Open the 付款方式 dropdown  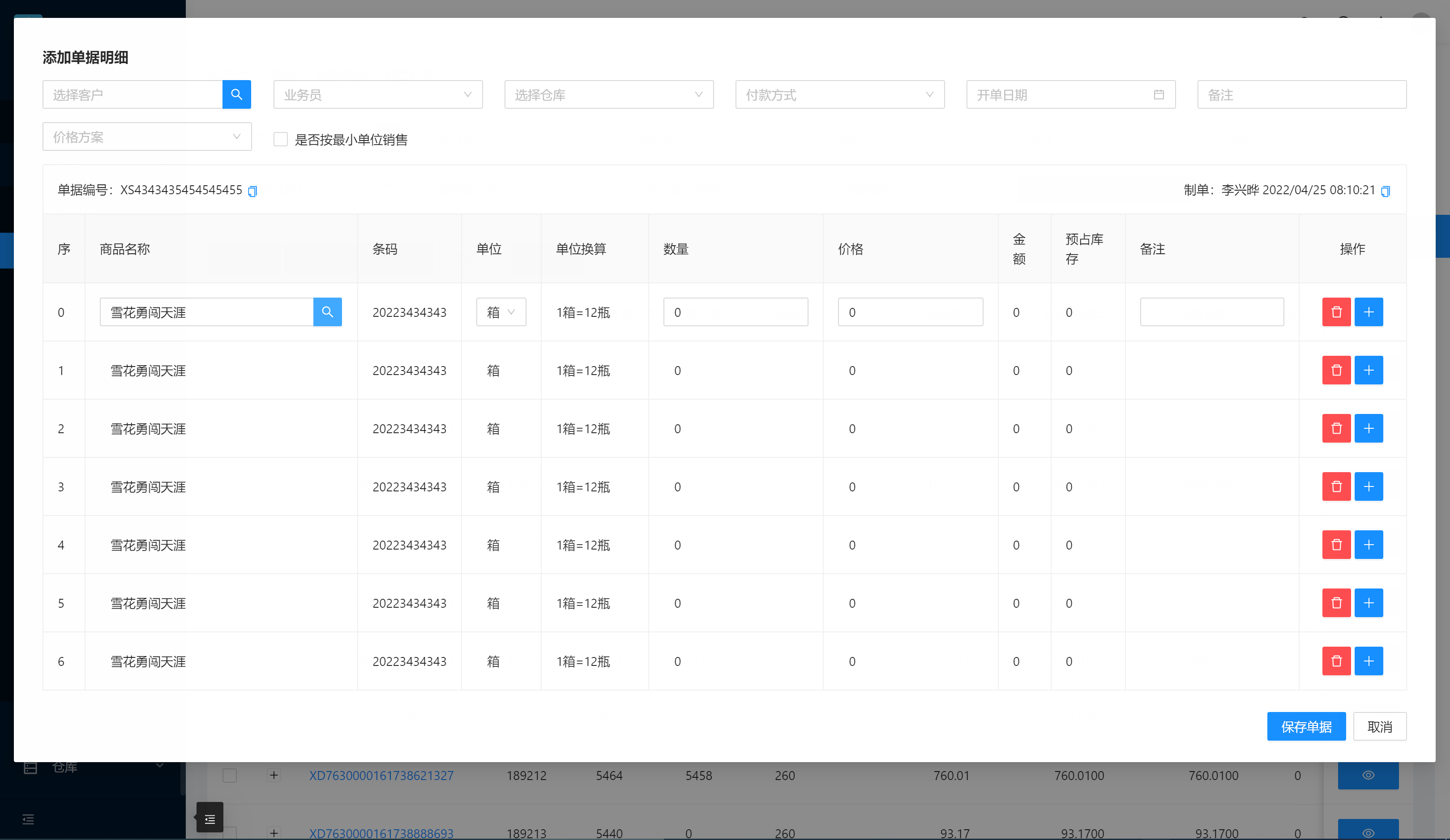coord(839,94)
